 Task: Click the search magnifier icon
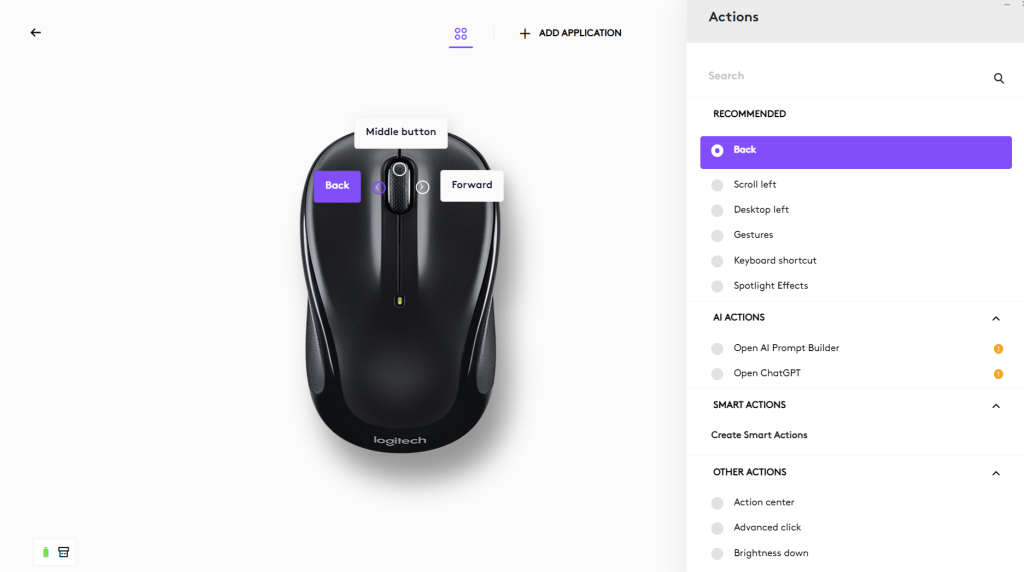point(999,78)
